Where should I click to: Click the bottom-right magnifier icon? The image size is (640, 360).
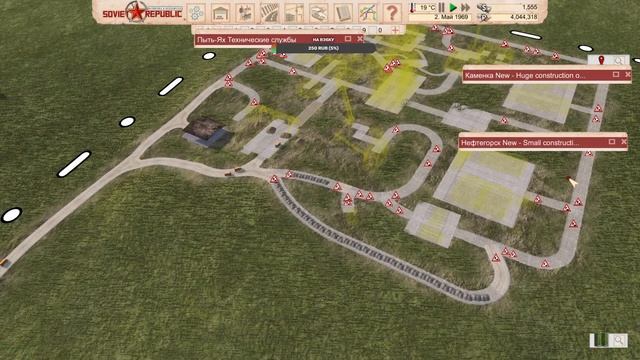coord(619,340)
